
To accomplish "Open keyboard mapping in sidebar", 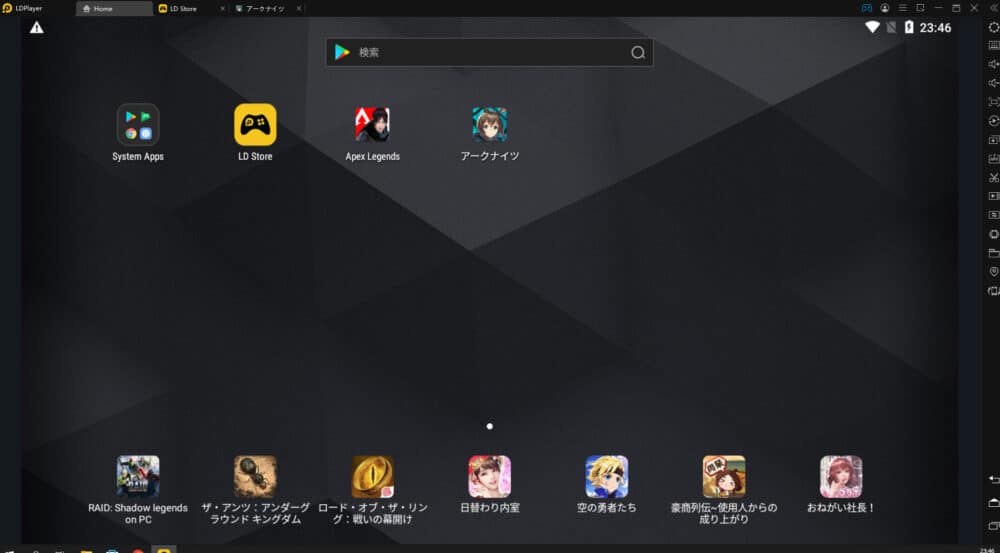I will click(x=994, y=45).
